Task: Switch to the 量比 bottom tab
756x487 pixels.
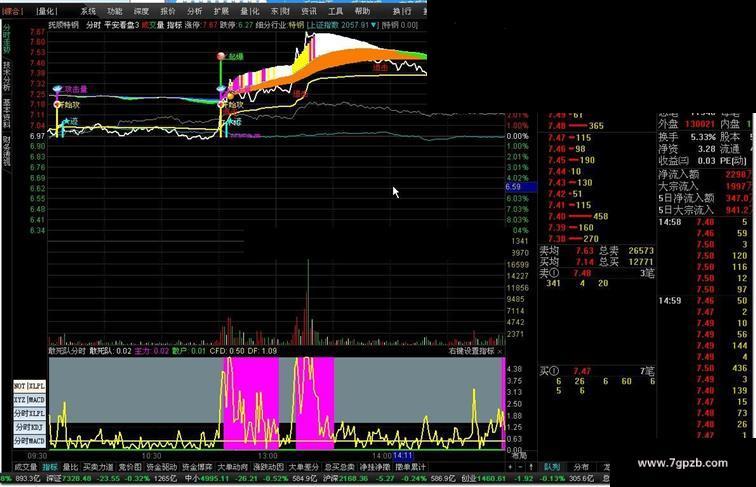Action: (x=70, y=467)
